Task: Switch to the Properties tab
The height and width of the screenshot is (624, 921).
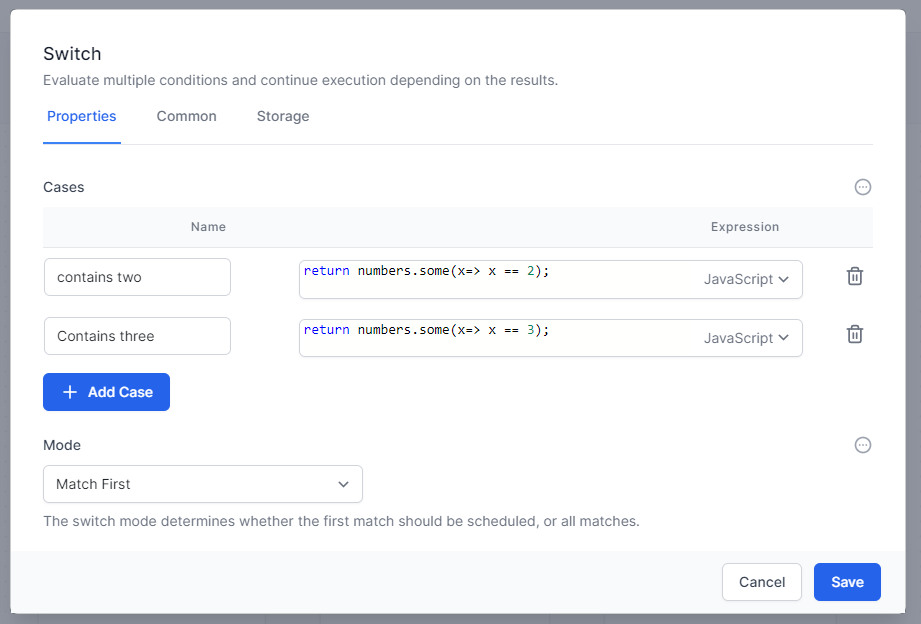Action: click(x=82, y=116)
